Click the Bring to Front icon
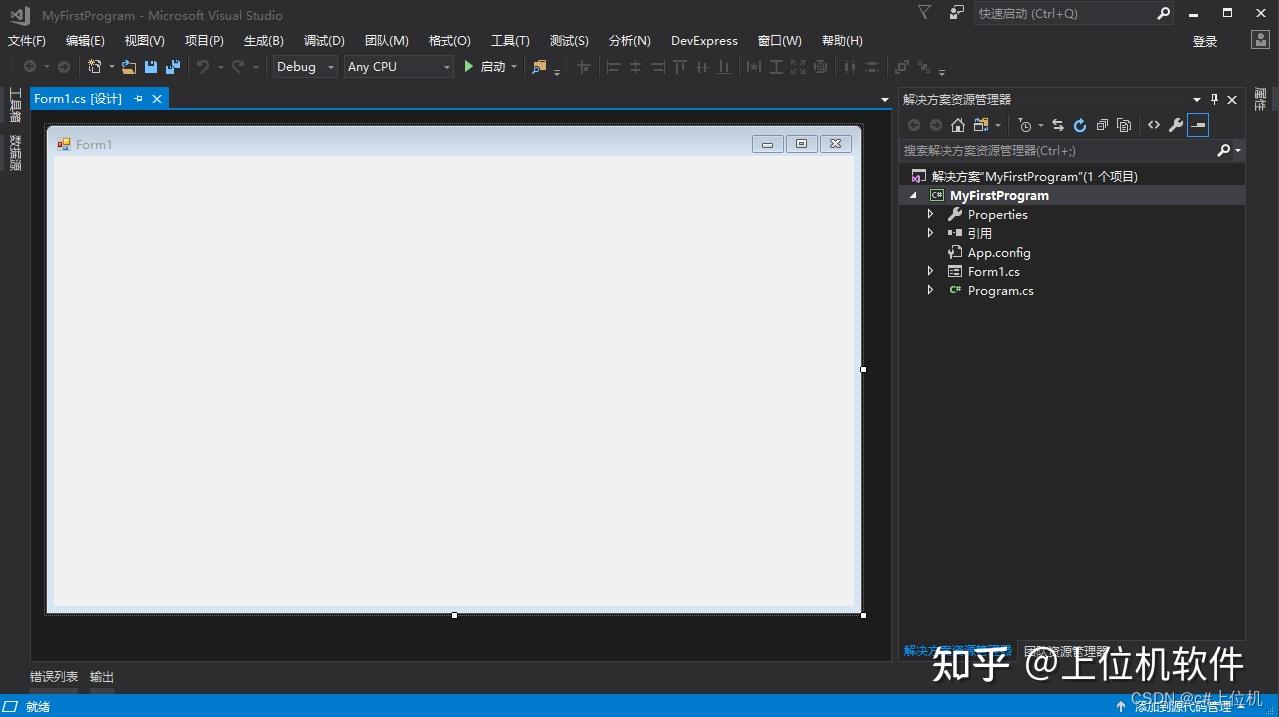 click(902, 67)
